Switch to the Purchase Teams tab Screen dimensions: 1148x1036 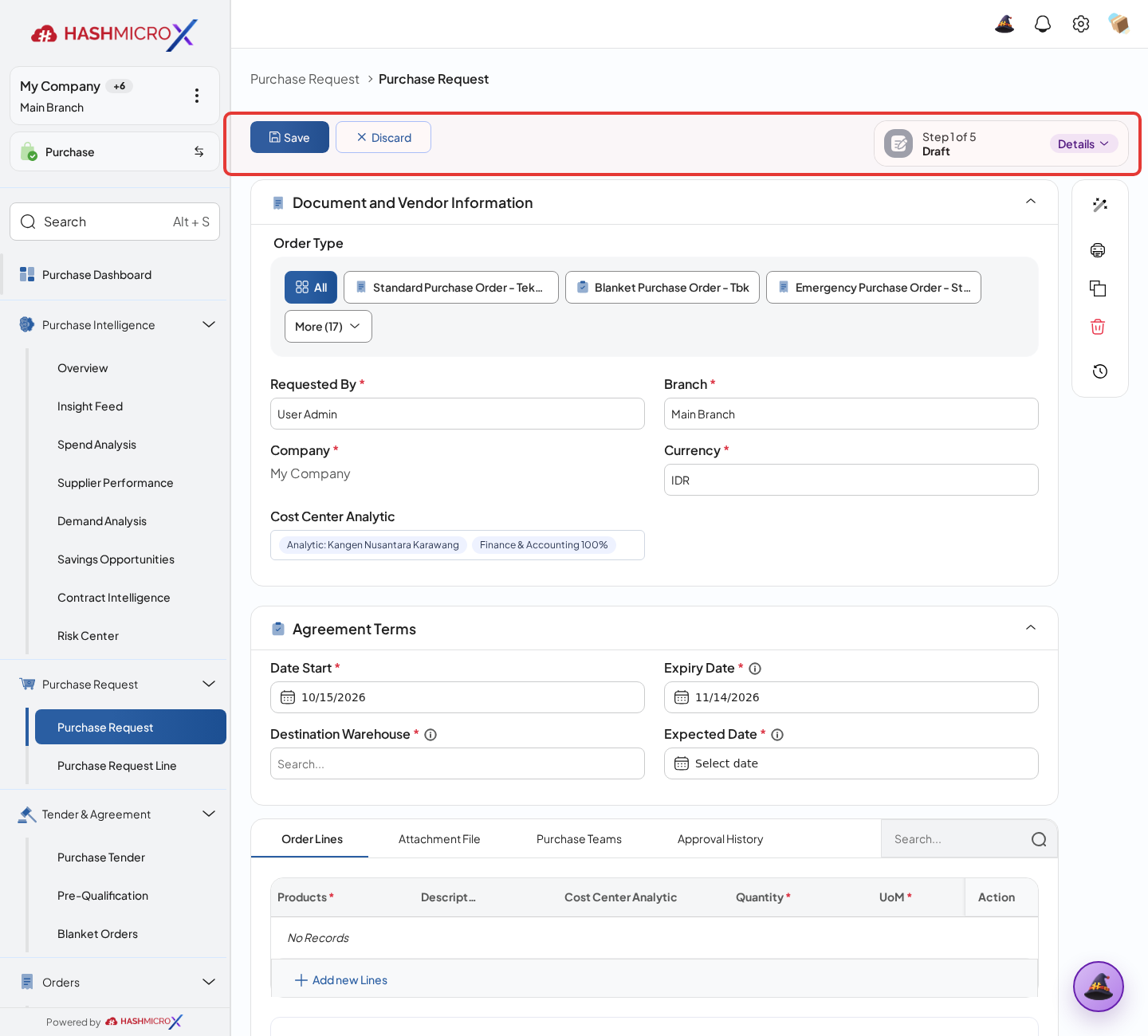[579, 839]
